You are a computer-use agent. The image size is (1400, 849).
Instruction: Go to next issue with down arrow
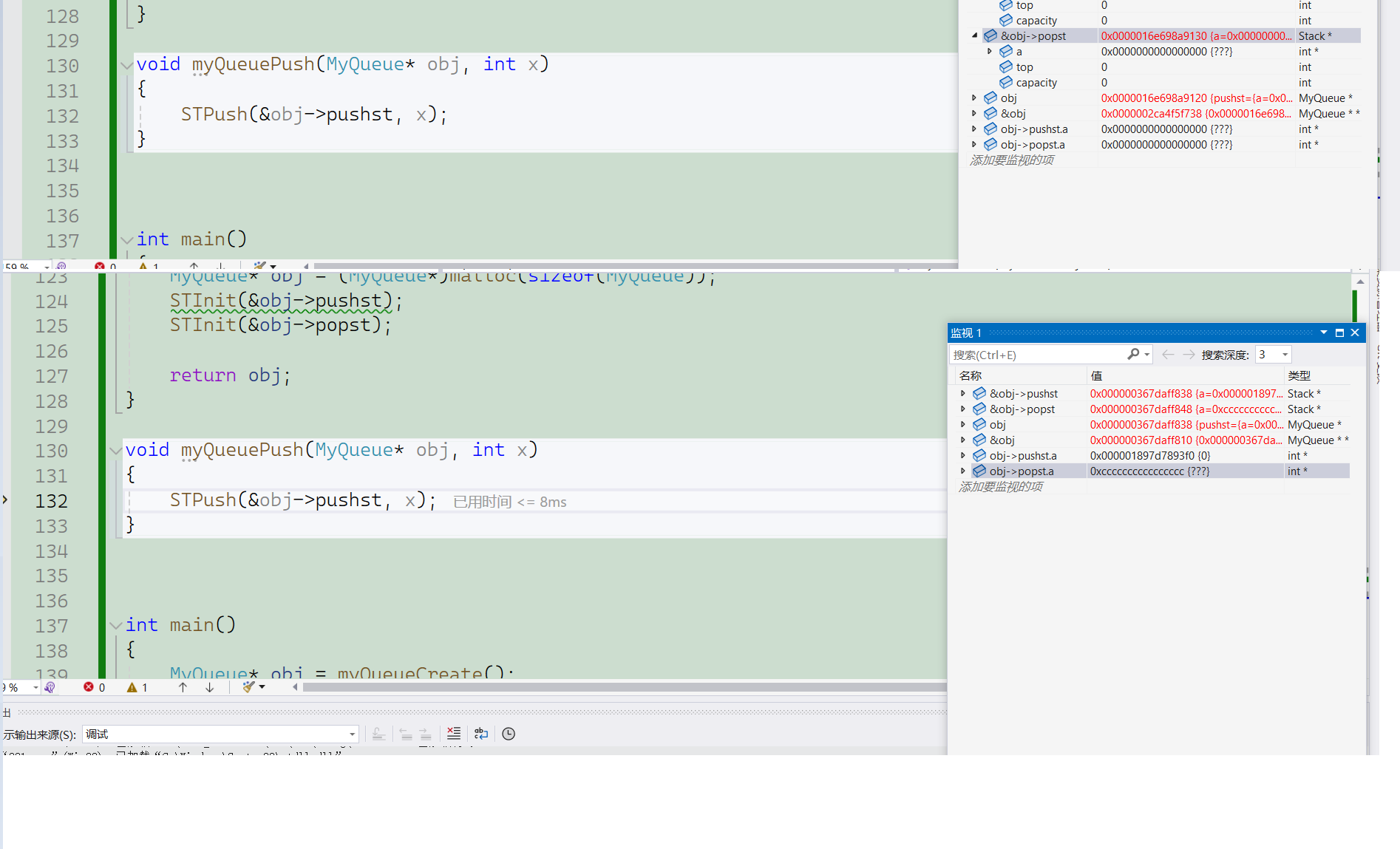click(210, 687)
